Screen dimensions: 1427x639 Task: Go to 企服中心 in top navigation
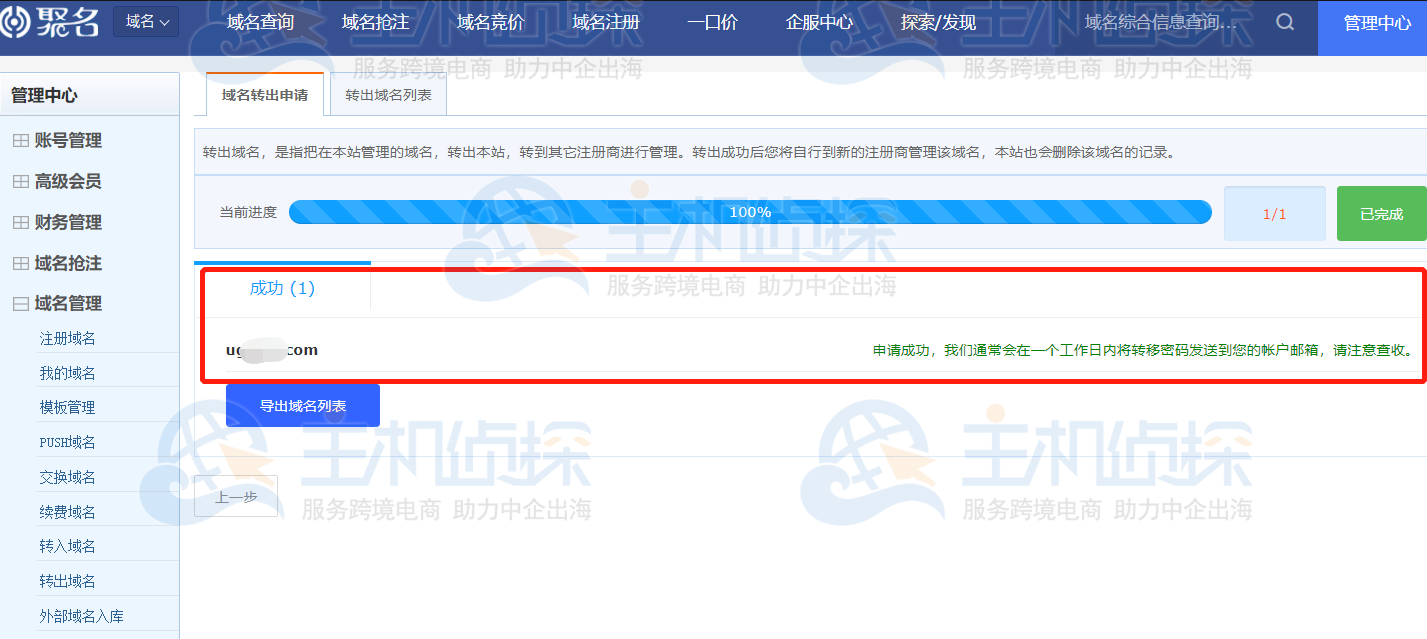pyautogui.click(x=819, y=22)
